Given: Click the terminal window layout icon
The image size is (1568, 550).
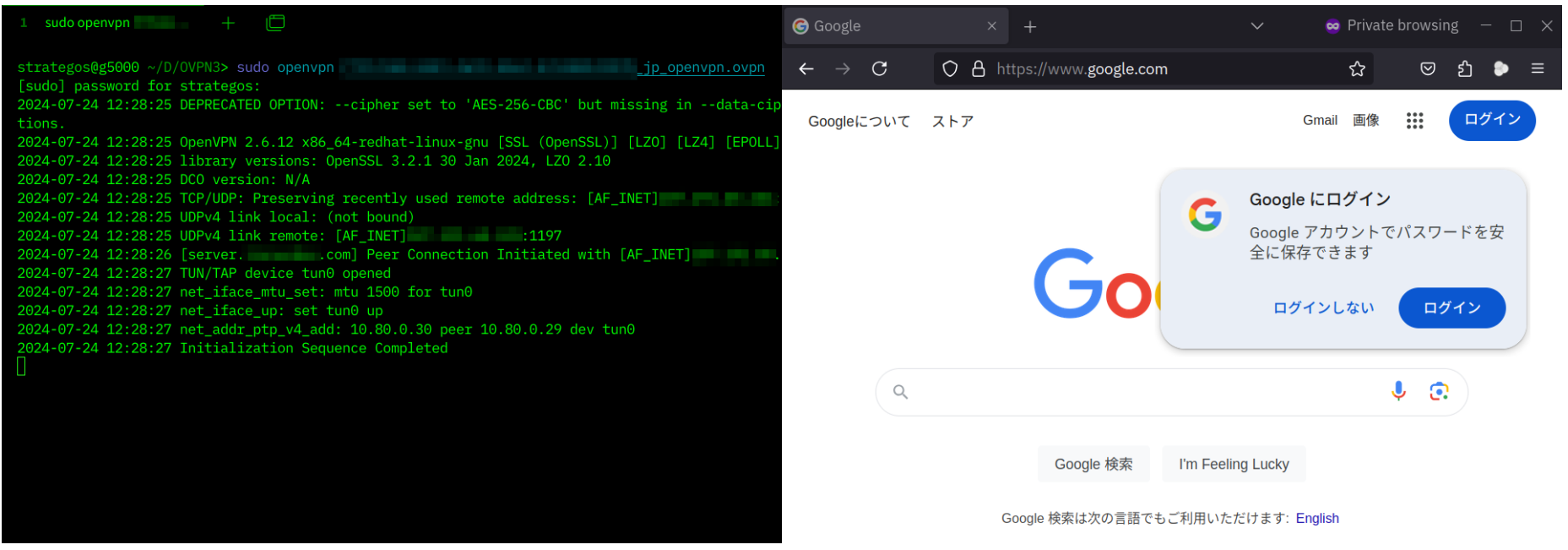Looking at the screenshot, I should click(x=275, y=24).
